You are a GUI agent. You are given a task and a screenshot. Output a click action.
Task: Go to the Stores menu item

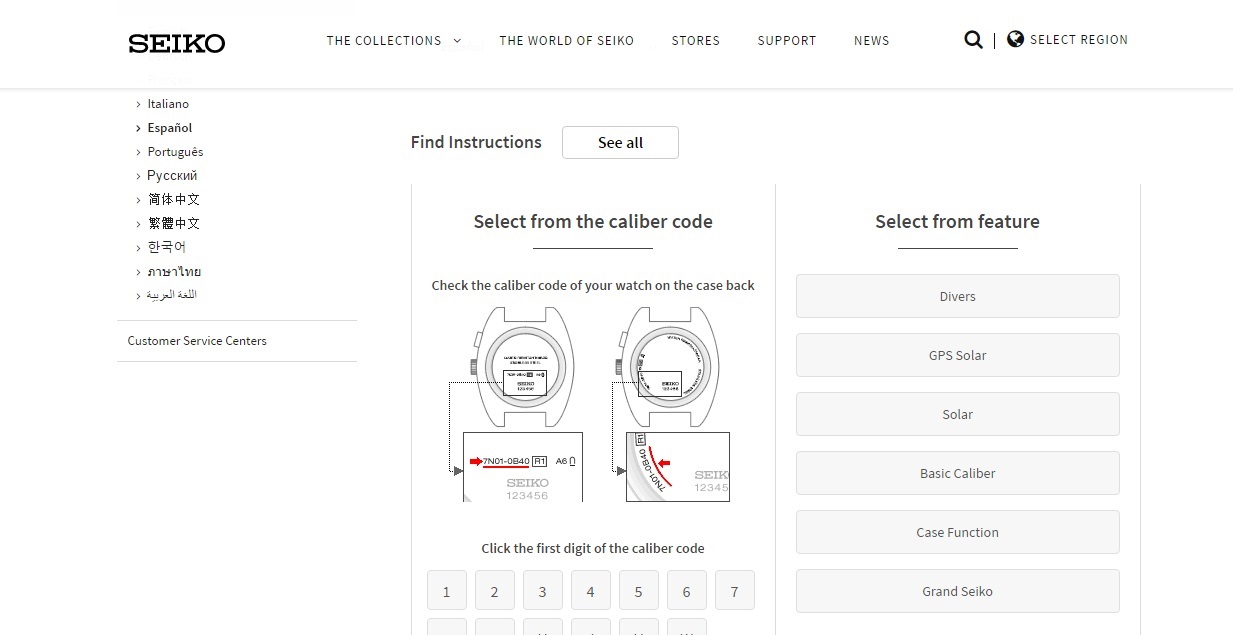click(695, 41)
